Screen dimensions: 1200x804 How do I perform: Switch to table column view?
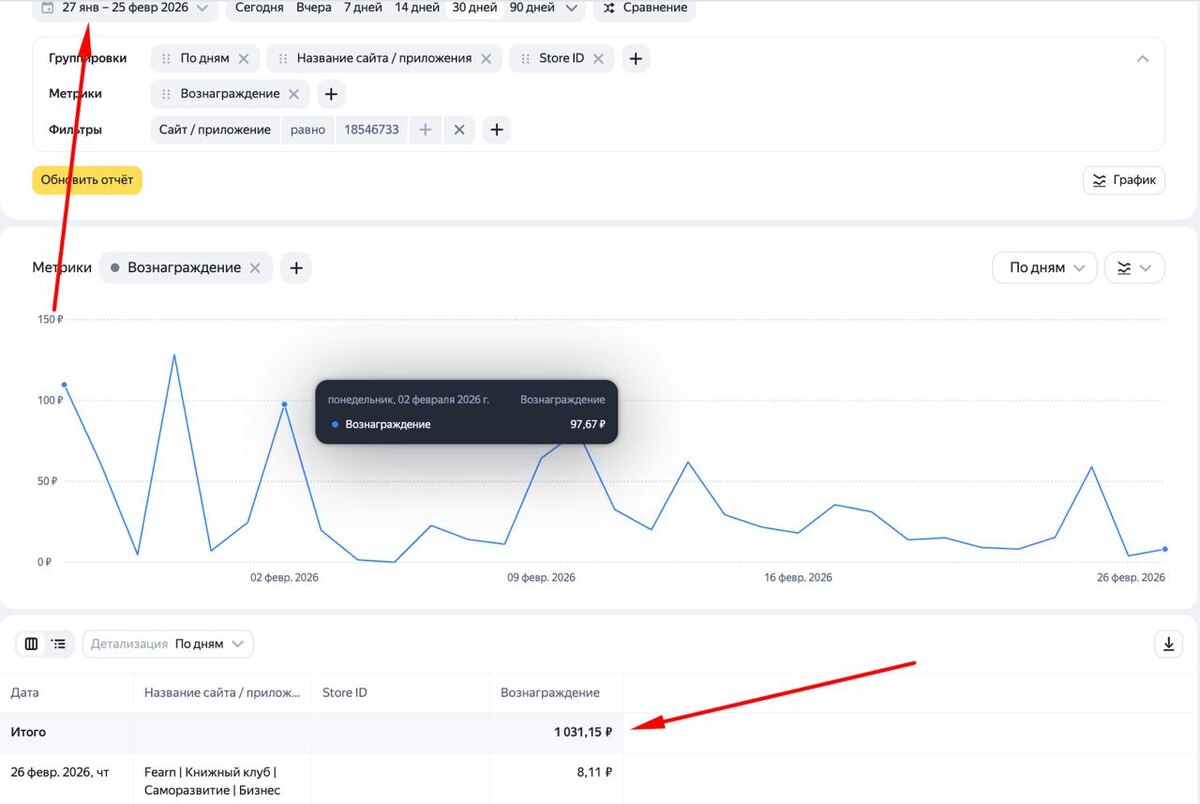tap(31, 644)
